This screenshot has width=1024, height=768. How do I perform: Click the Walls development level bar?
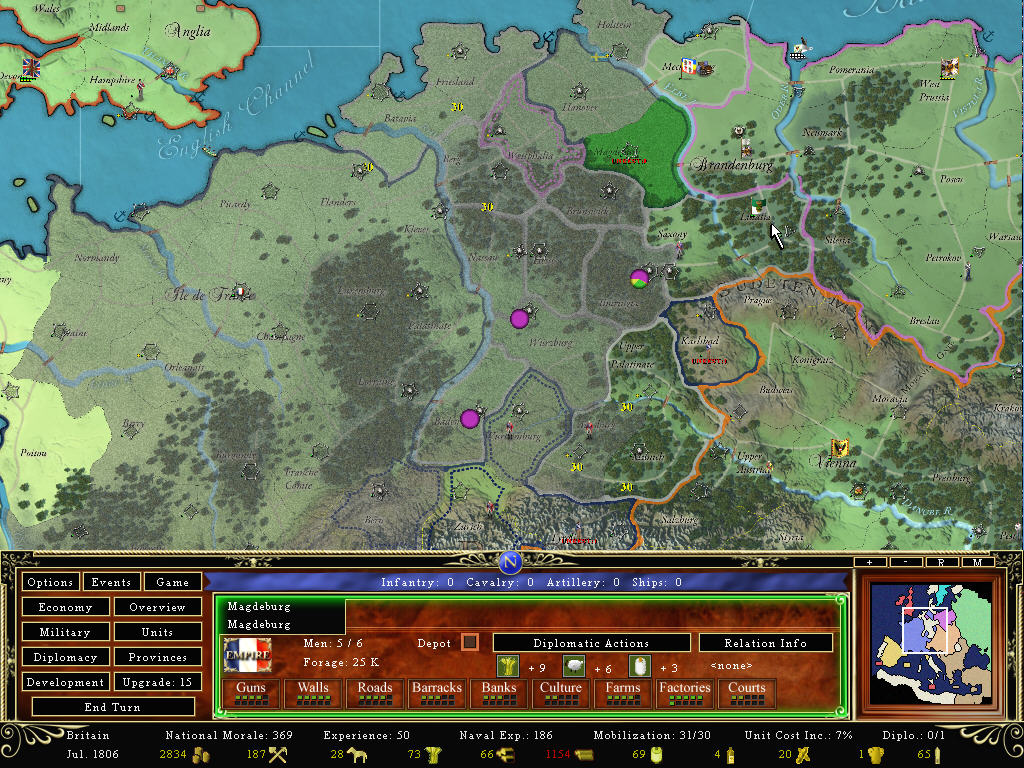tap(313, 700)
